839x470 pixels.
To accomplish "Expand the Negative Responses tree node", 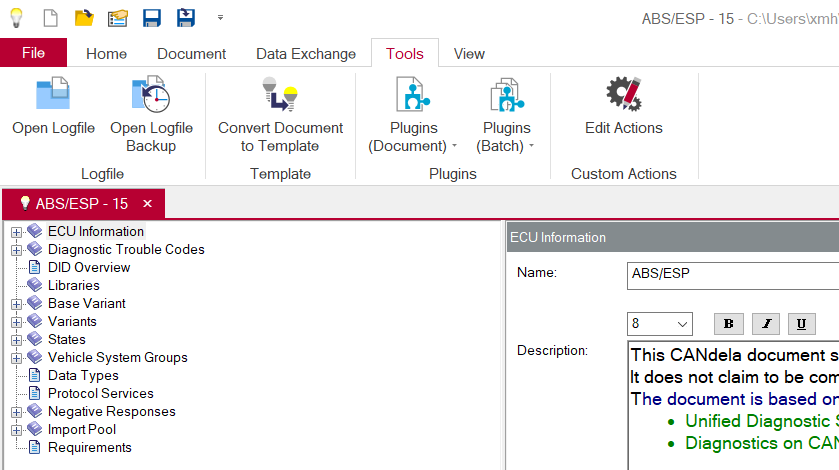I will pyautogui.click(x=17, y=412).
